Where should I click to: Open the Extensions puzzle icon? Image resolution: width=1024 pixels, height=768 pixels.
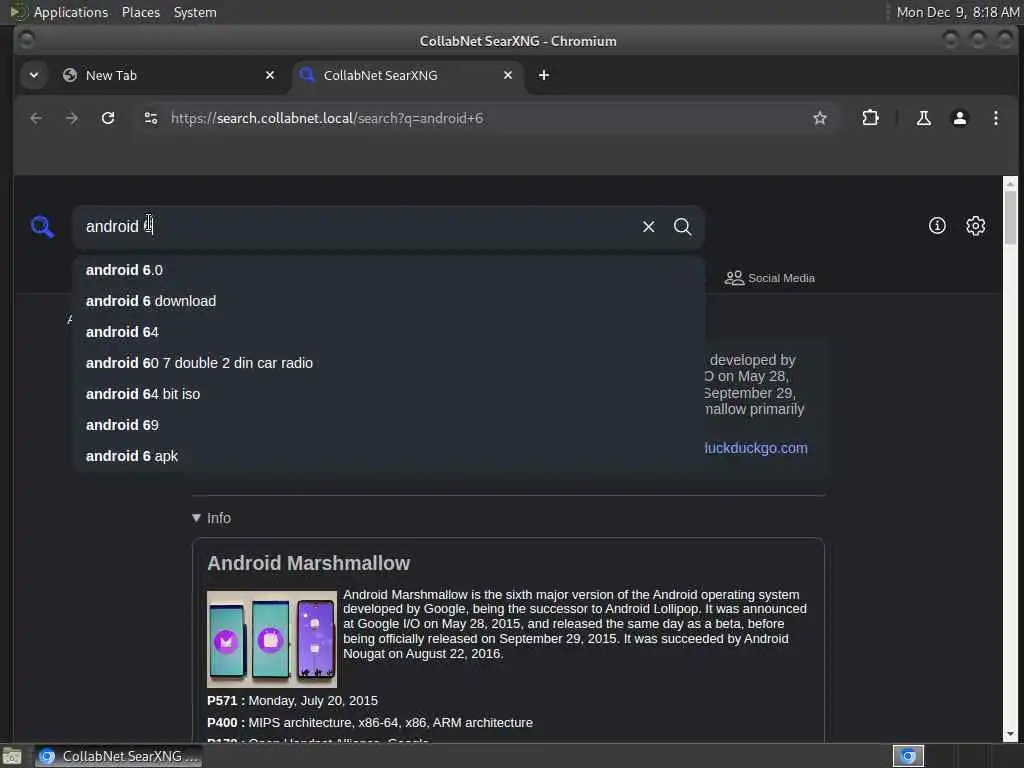coord(870,118)
